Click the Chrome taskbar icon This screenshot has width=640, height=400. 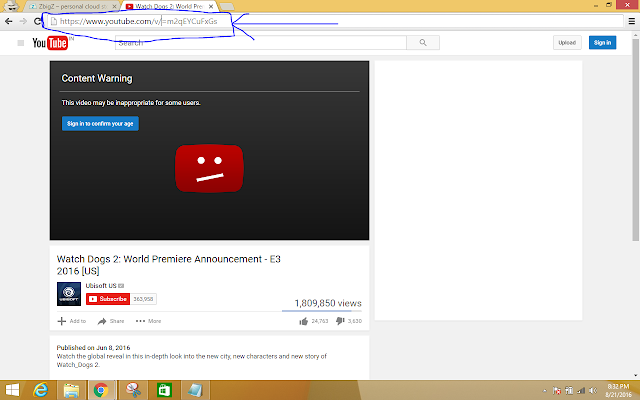[x=101, y=390]
